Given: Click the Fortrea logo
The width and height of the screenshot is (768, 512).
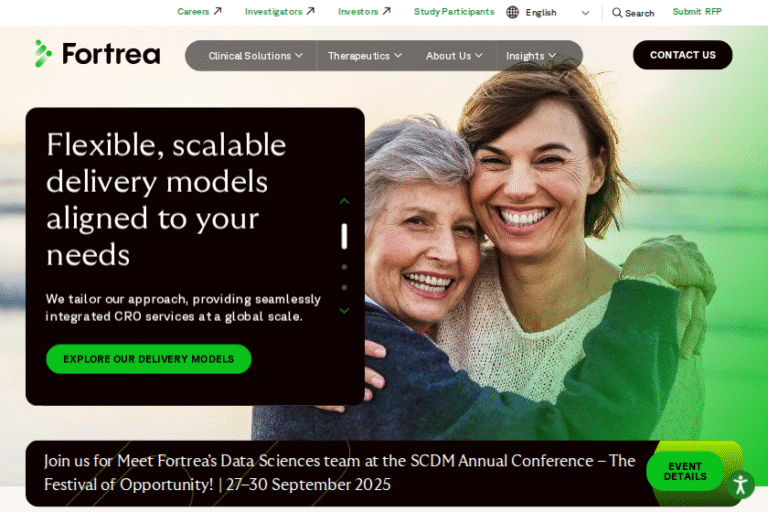Looking at the screenshot, I should [97, 53].
